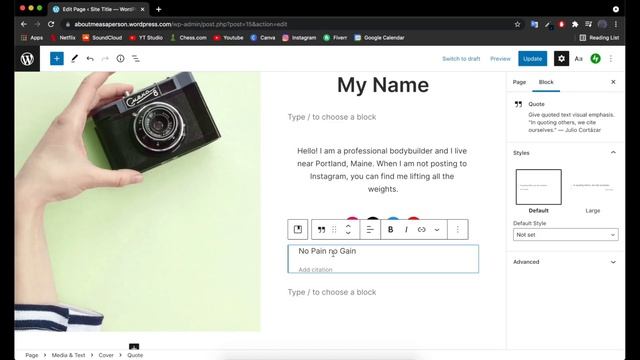This screenshot has height=360, width=640.
Task: Select the parent Cover block icon
Action: (298, 229)
